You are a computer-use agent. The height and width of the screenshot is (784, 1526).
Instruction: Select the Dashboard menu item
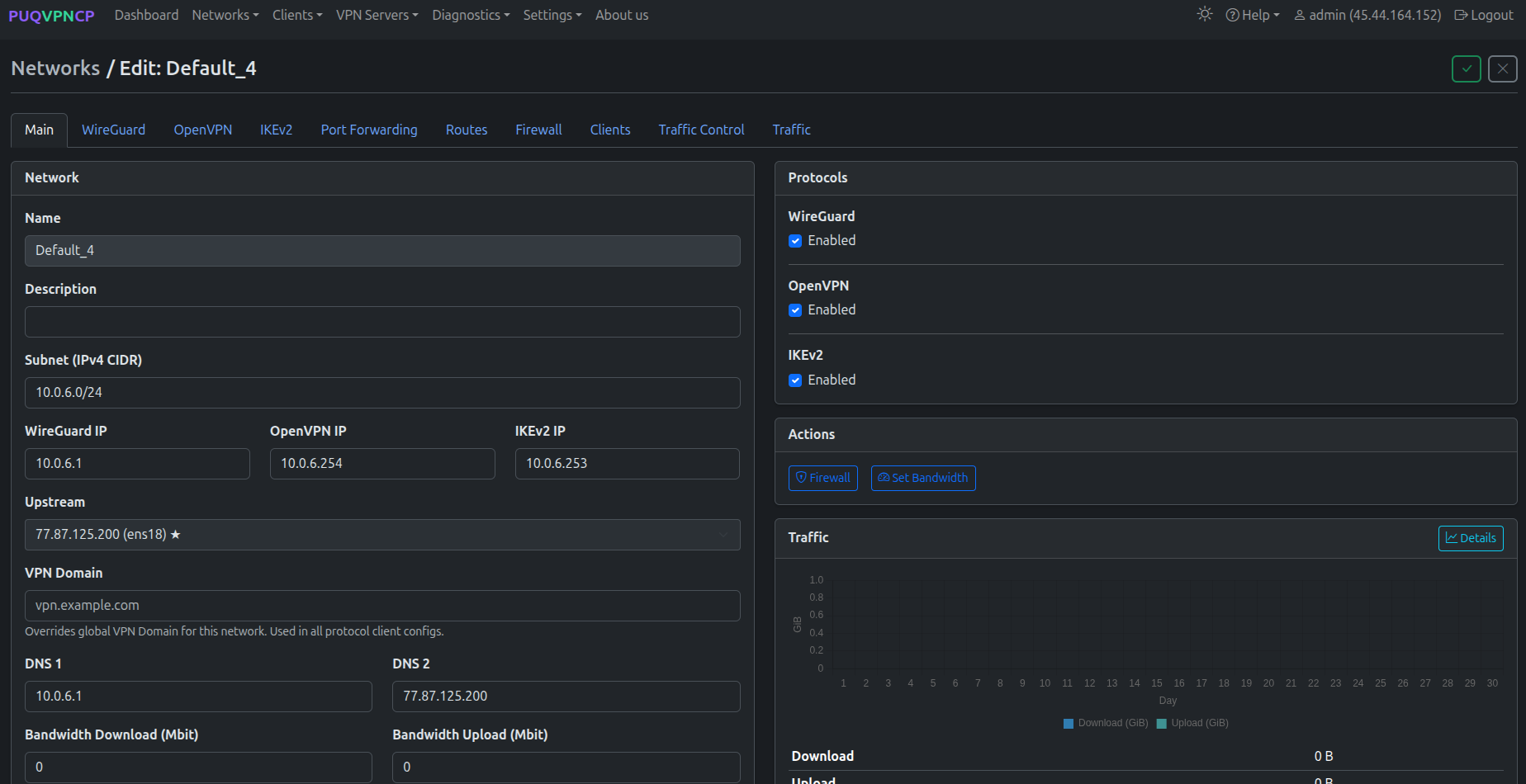point(146,15)
